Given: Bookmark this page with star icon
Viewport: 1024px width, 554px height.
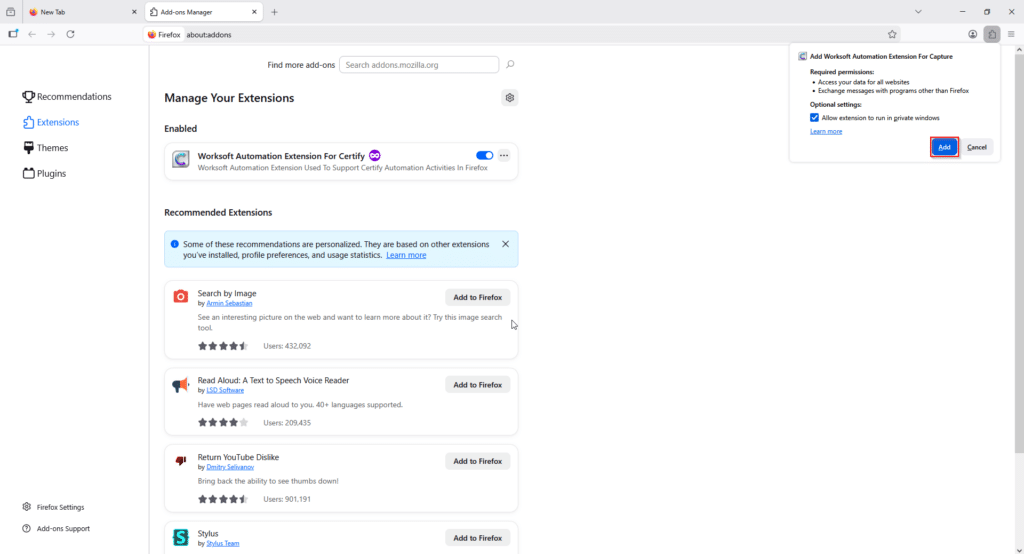Looking at the screenshot, I should (892, 34).
